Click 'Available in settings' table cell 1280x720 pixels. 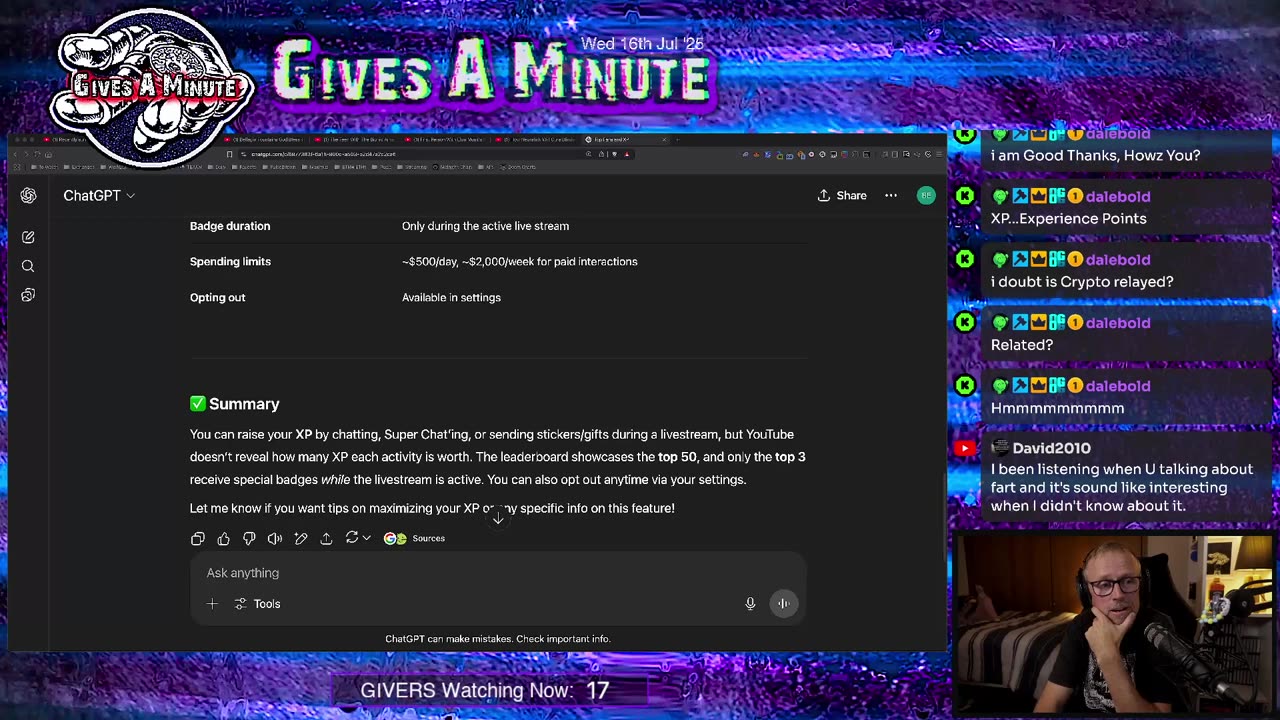[x=451, y=297]
